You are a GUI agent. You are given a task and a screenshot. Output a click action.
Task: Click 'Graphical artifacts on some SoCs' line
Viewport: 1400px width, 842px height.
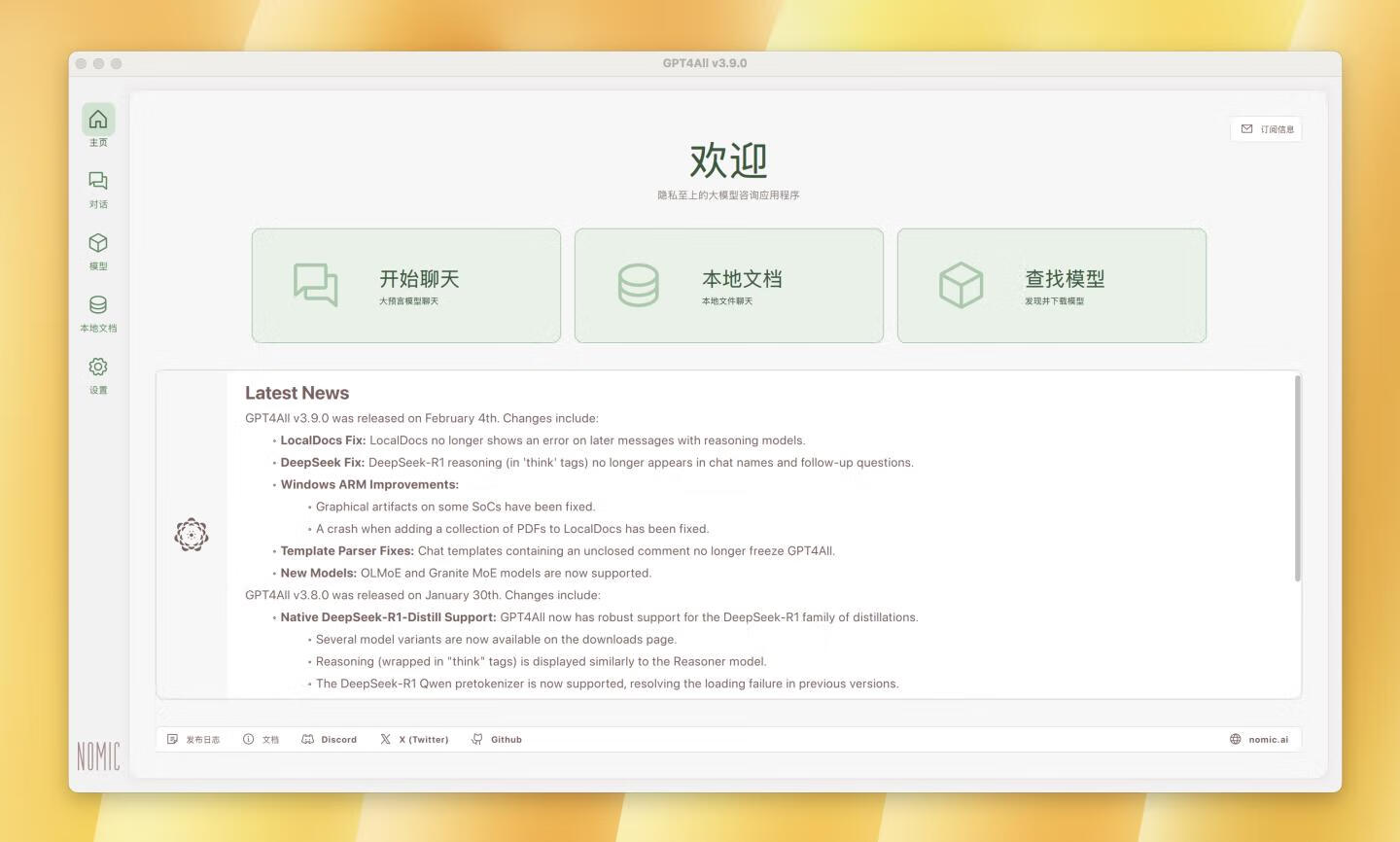click(455, 507)
